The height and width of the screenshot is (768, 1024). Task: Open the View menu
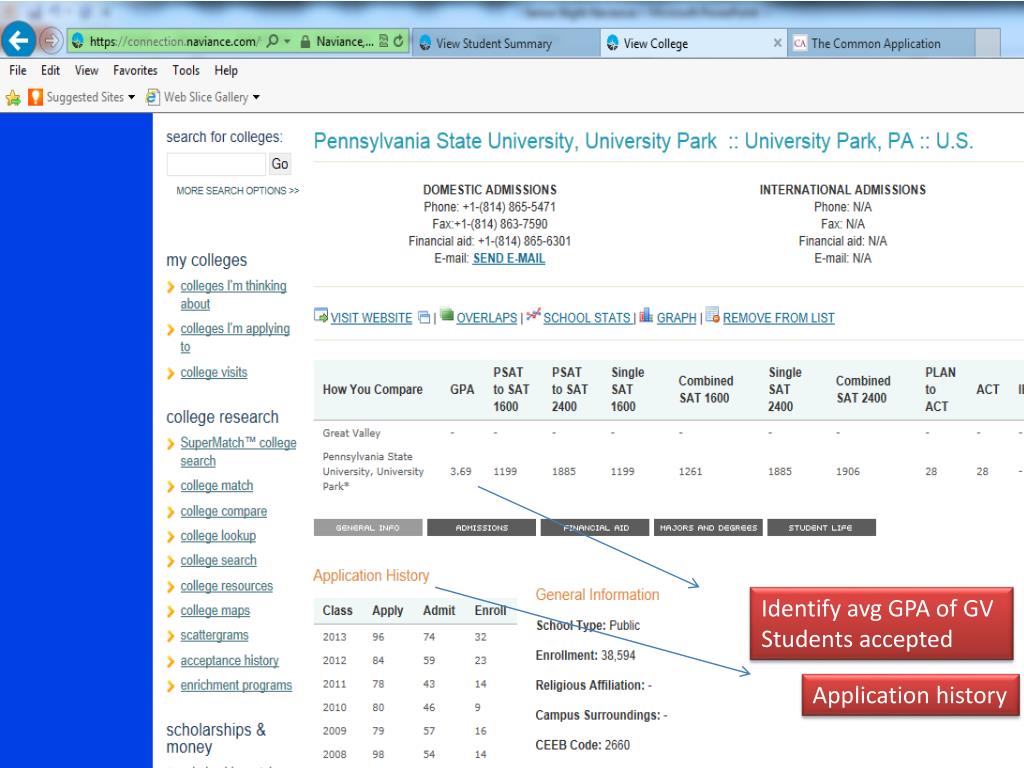coord(86,71)
